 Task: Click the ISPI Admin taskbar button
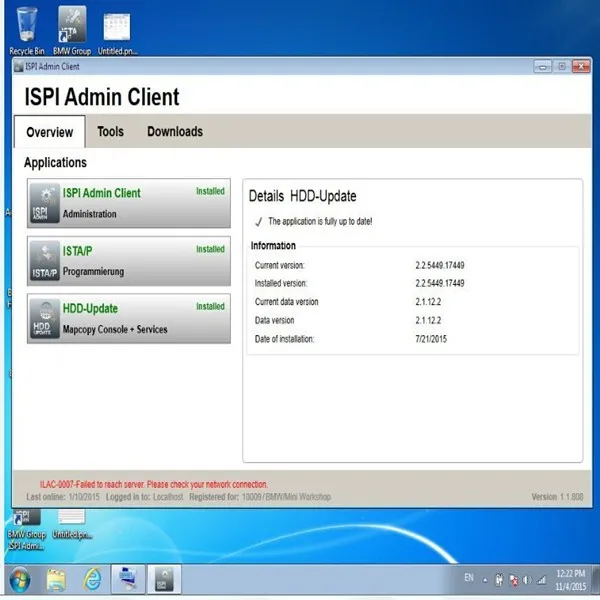click(165, 580)
